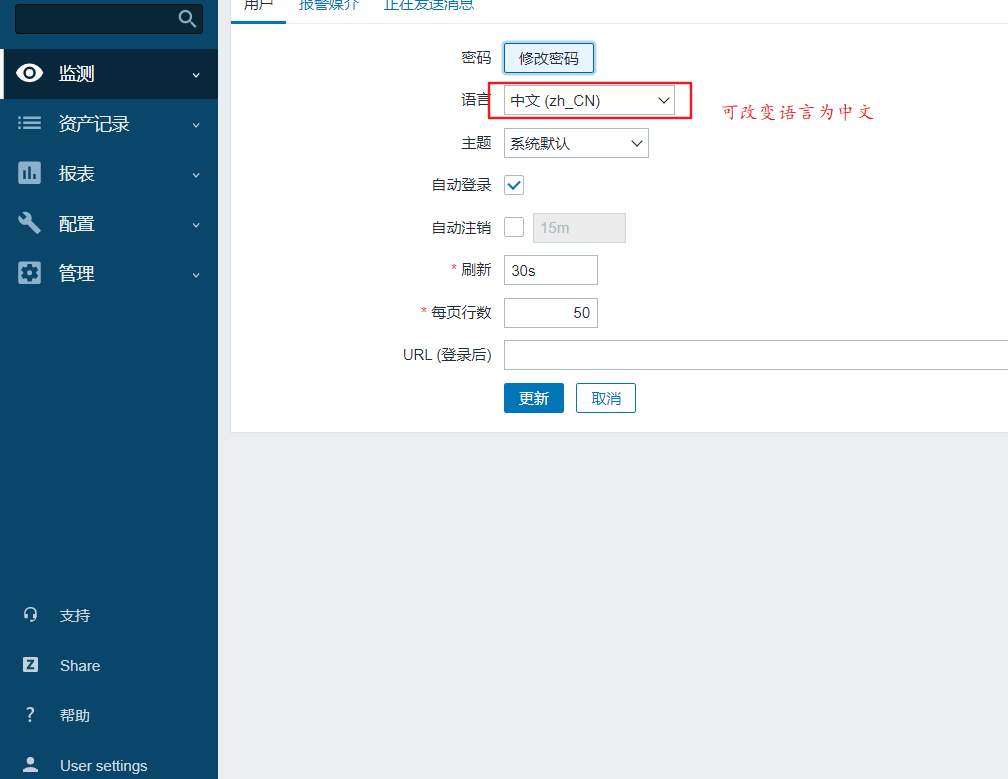Uncheck the 自动登录 checkbox
The height and width of the screenshot is (779, 1008).
(x=514, y=185)
